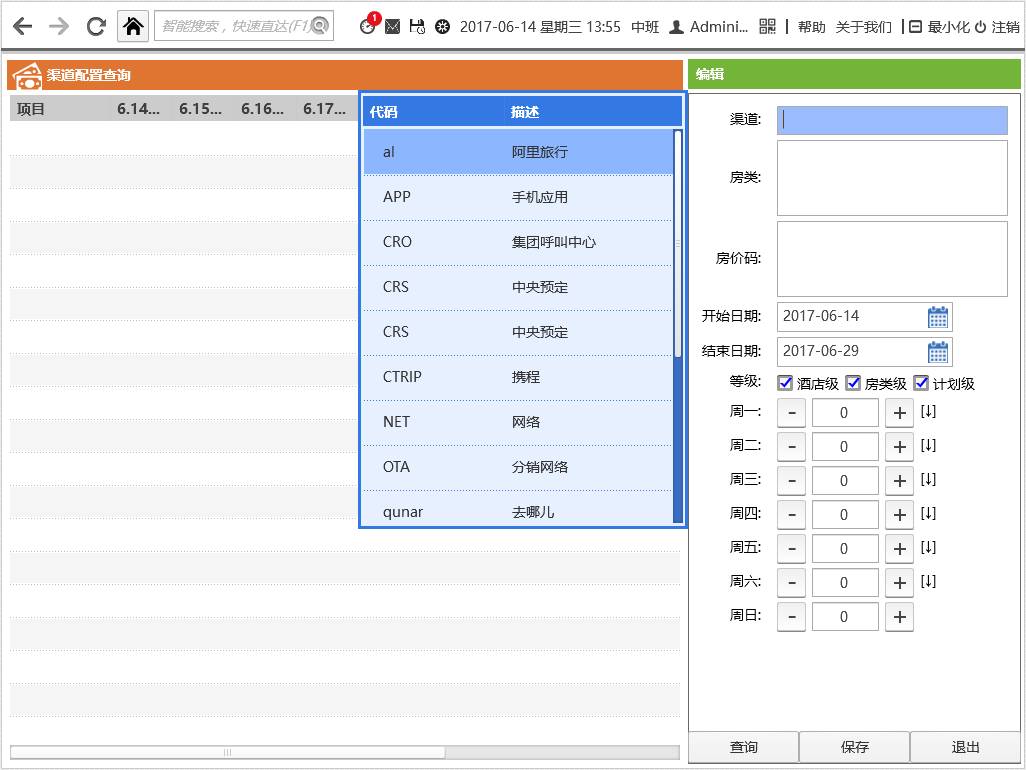1026x770 pixels.
Task: Refresh the page using reload icon
Action: [95, 26]
